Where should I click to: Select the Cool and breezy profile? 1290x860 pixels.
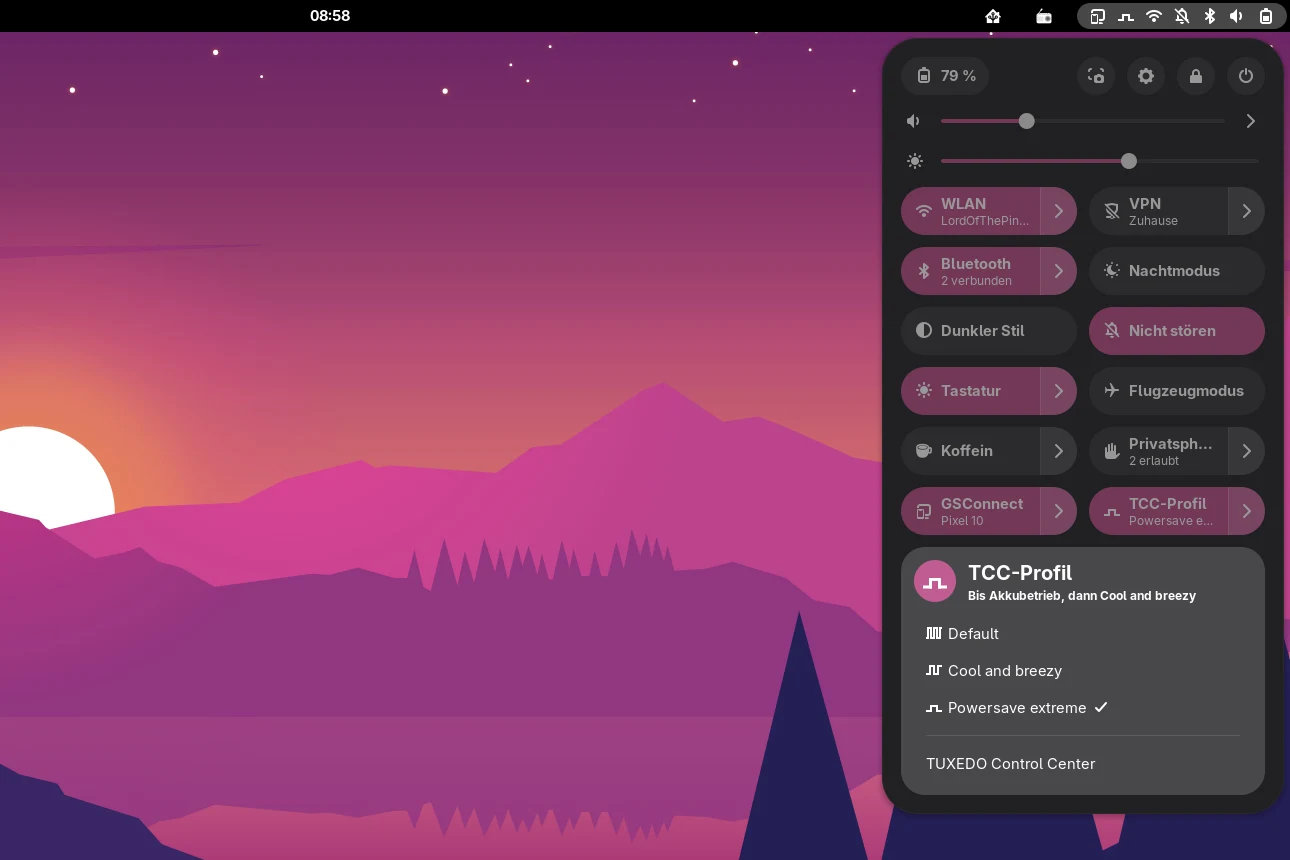1083,671
